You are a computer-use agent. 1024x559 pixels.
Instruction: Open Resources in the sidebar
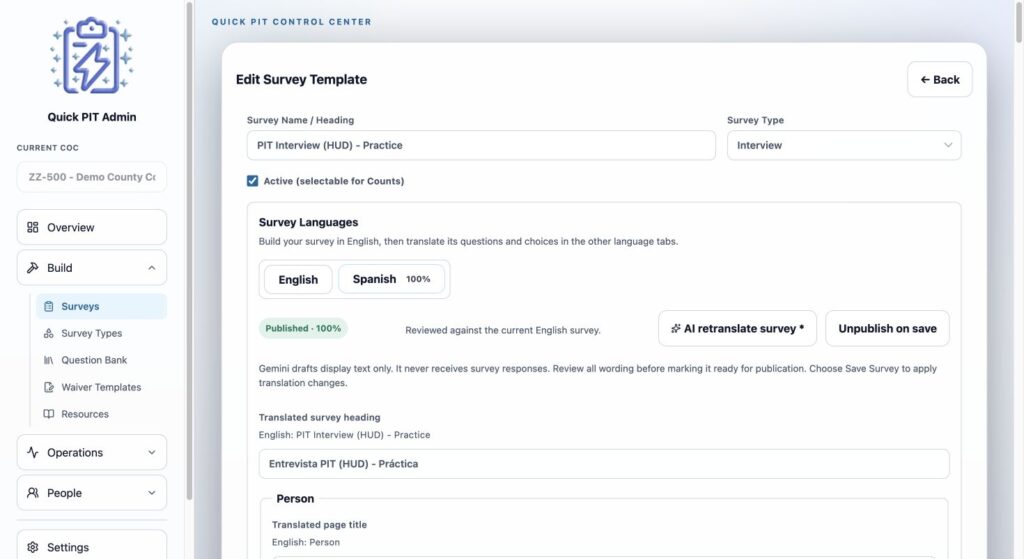pos(101,414)
